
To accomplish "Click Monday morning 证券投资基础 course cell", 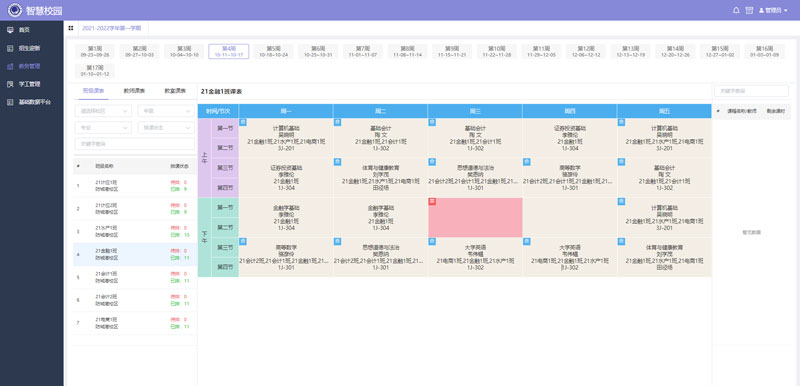I will [286, 177].
